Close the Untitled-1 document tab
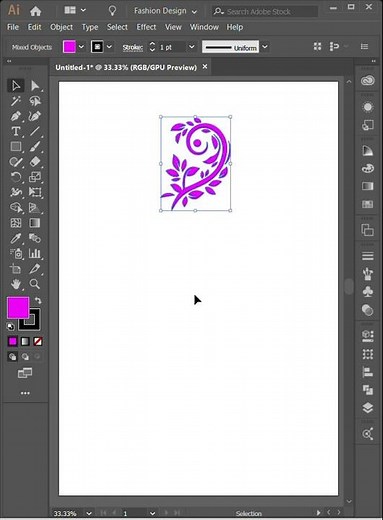Image resolution: width=383 pixels, height=520 pixels. tap(205, 67)
